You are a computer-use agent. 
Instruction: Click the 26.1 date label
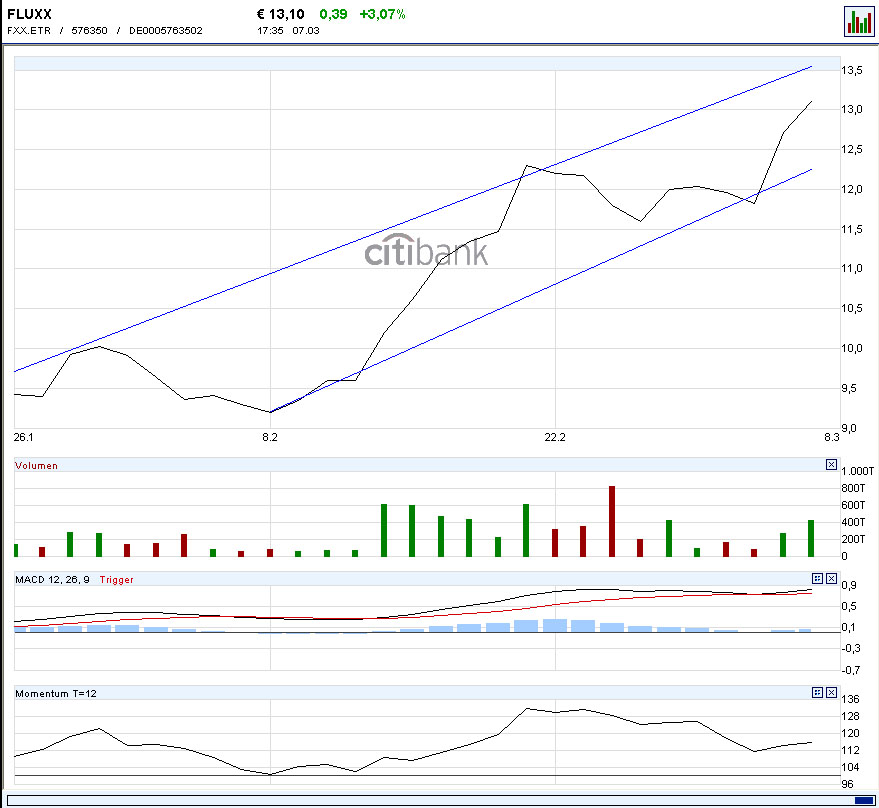[x=23, y=437]
